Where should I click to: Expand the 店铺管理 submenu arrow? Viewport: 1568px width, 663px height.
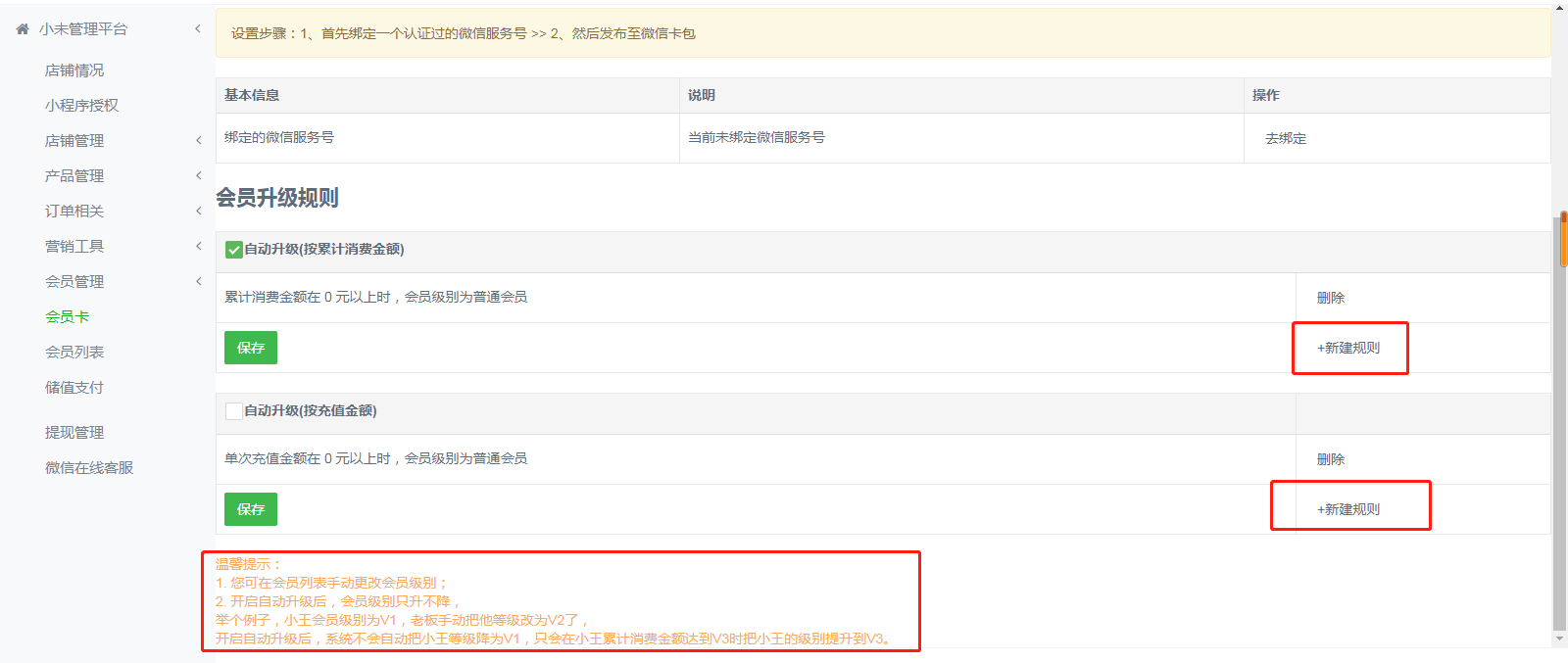[x=198, y=141]
